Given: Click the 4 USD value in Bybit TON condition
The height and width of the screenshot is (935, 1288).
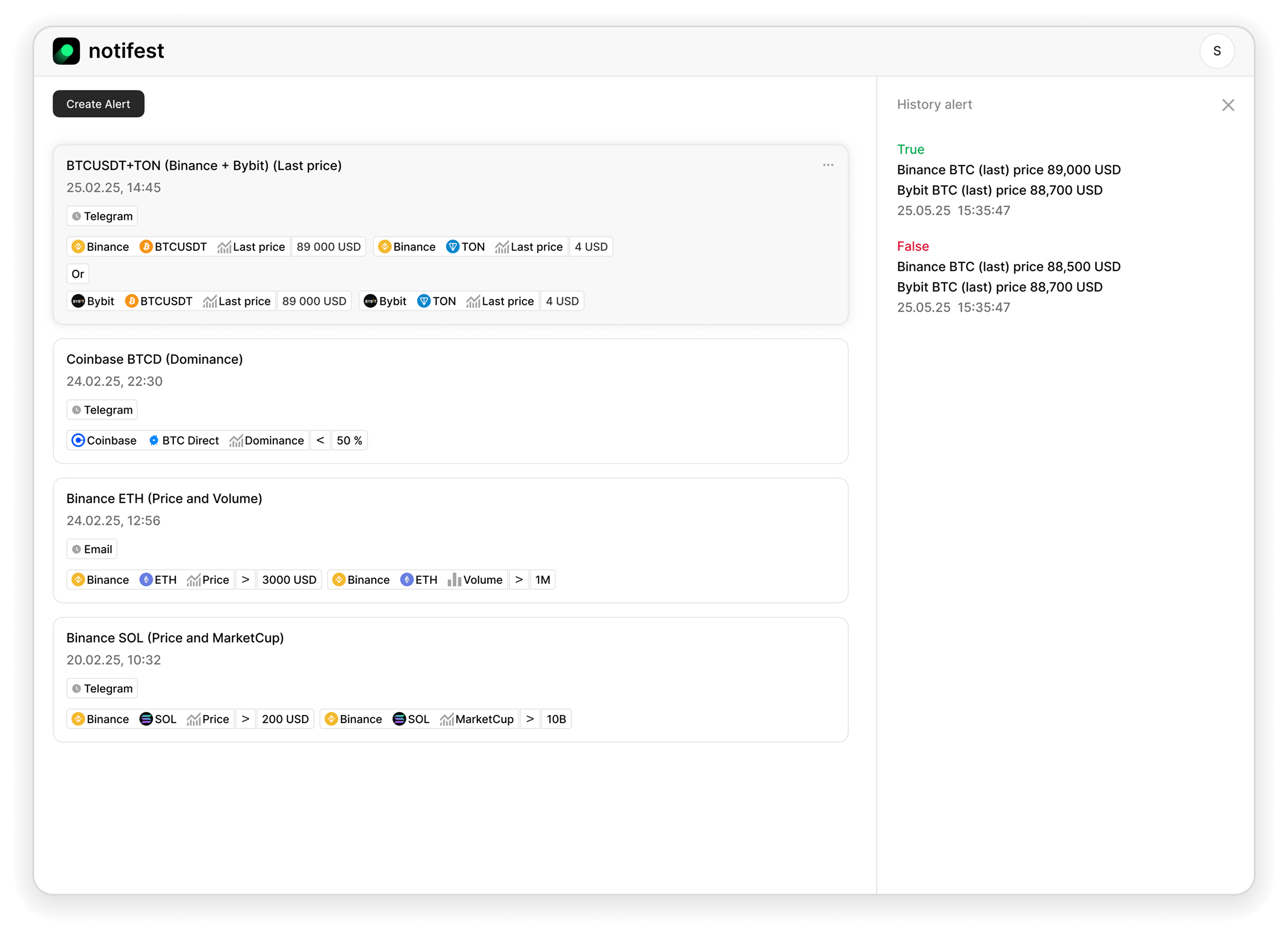Looking at the screenshot, I should click(x=562, y=301).
